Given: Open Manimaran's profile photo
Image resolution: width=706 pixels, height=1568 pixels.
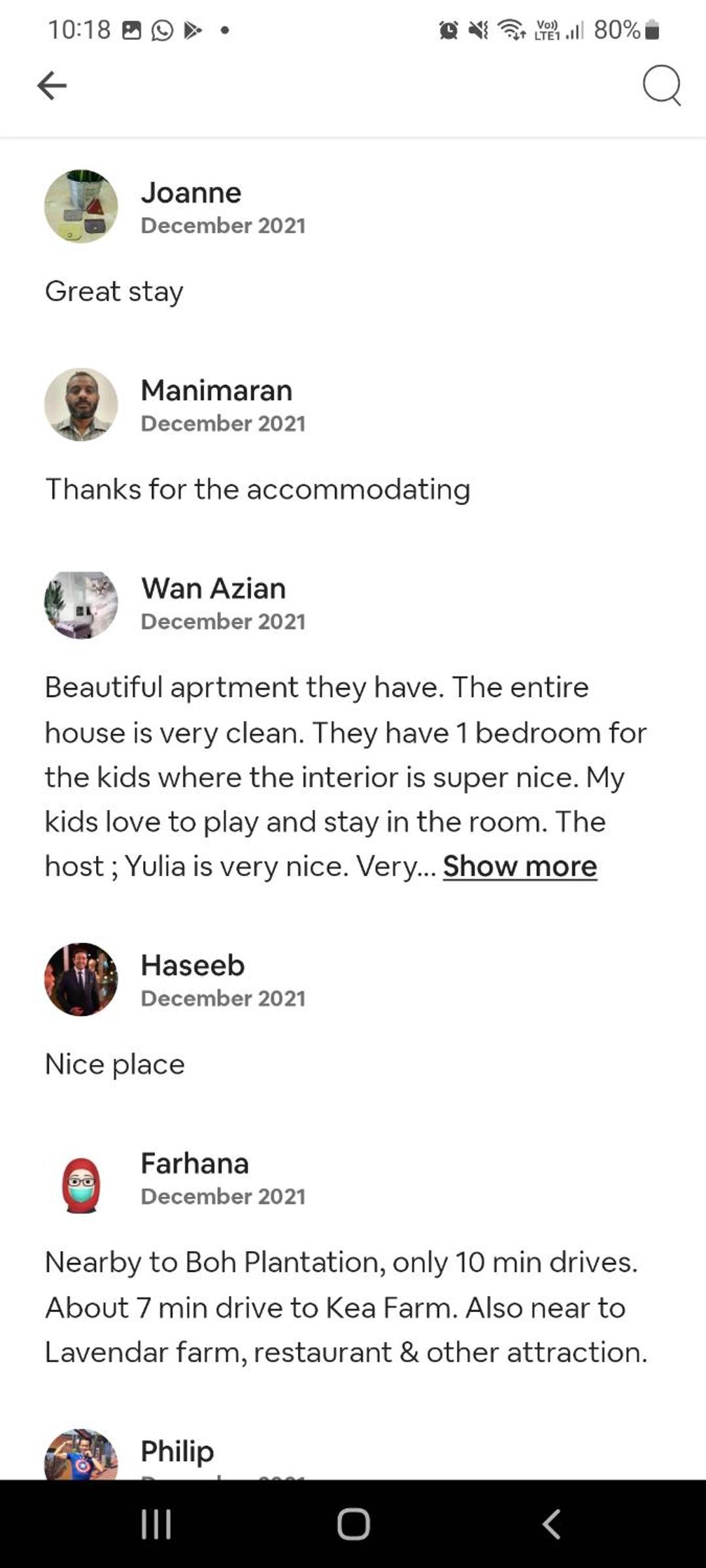Looking at the screenshot, I should point(81,404).
